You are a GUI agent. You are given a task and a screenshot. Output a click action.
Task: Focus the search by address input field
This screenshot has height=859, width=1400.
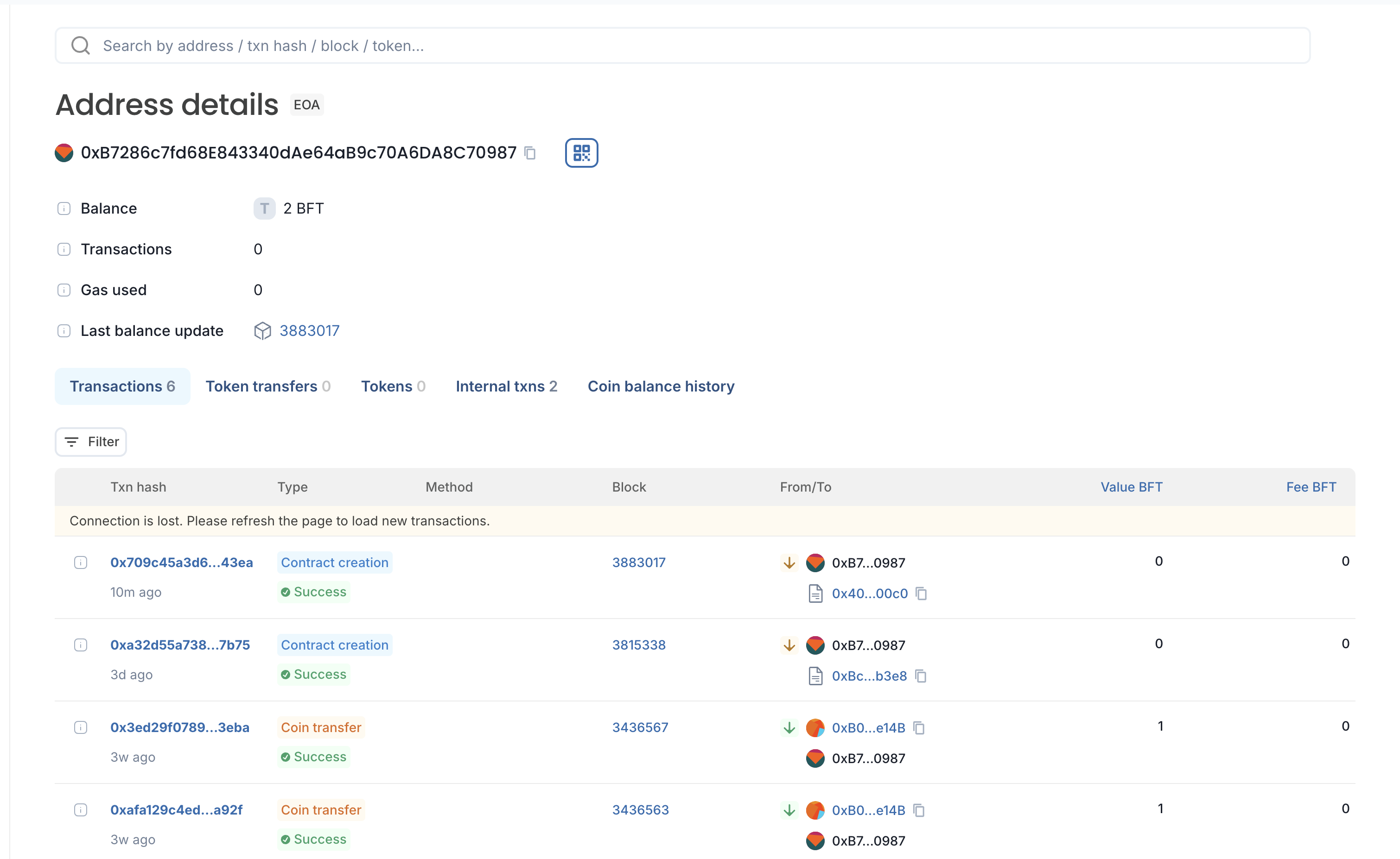pyautogui.click(x=683, y=45)
